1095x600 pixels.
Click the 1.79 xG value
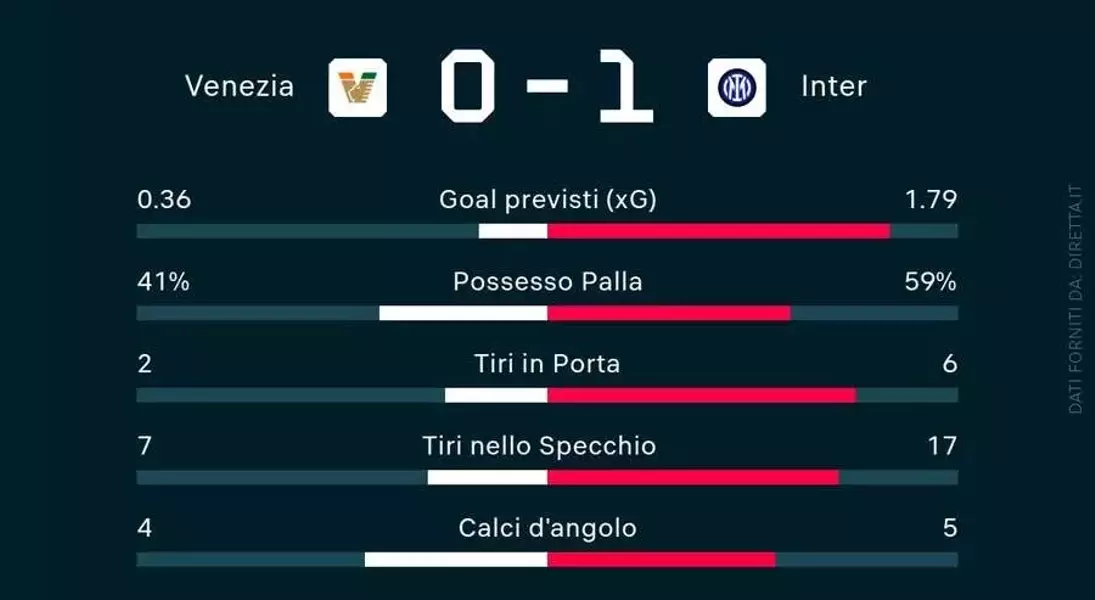click(931, 200)
